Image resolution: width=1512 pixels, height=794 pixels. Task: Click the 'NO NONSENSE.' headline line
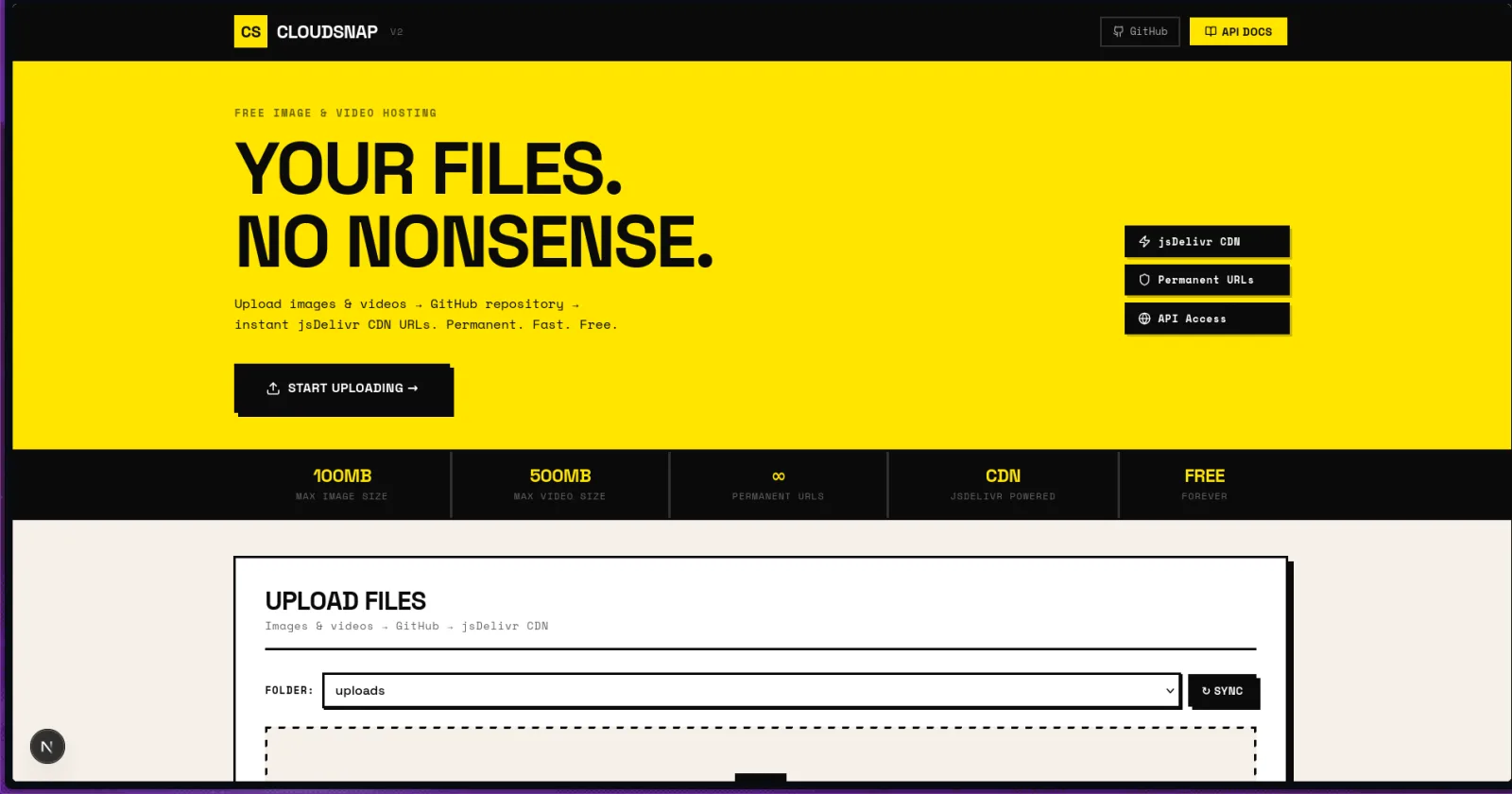474,241
